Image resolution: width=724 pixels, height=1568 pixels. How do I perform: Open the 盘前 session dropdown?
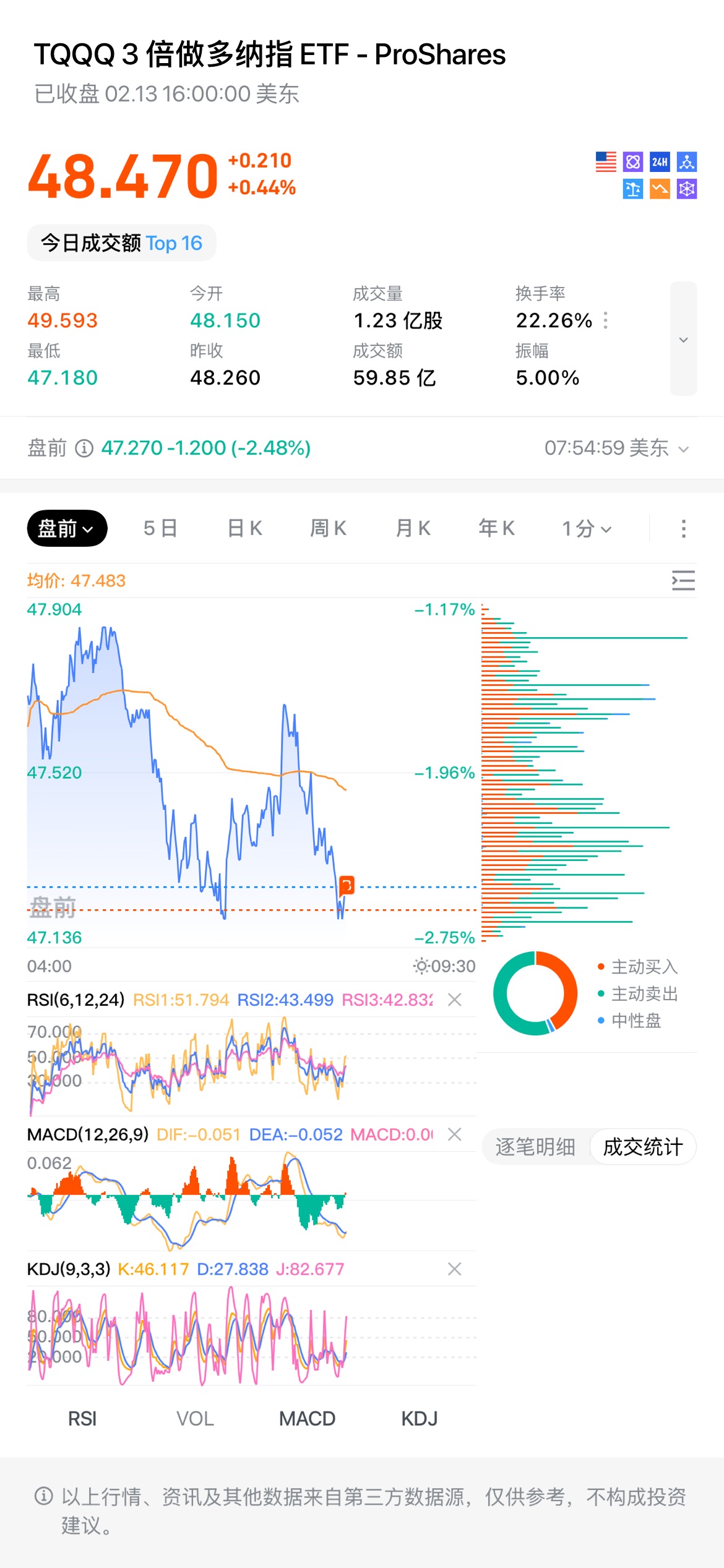67,528
